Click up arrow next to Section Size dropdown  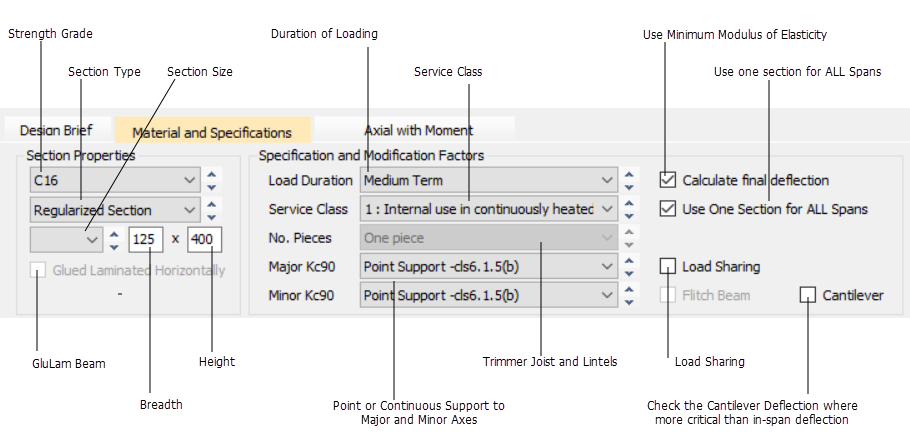pos(113,235)
